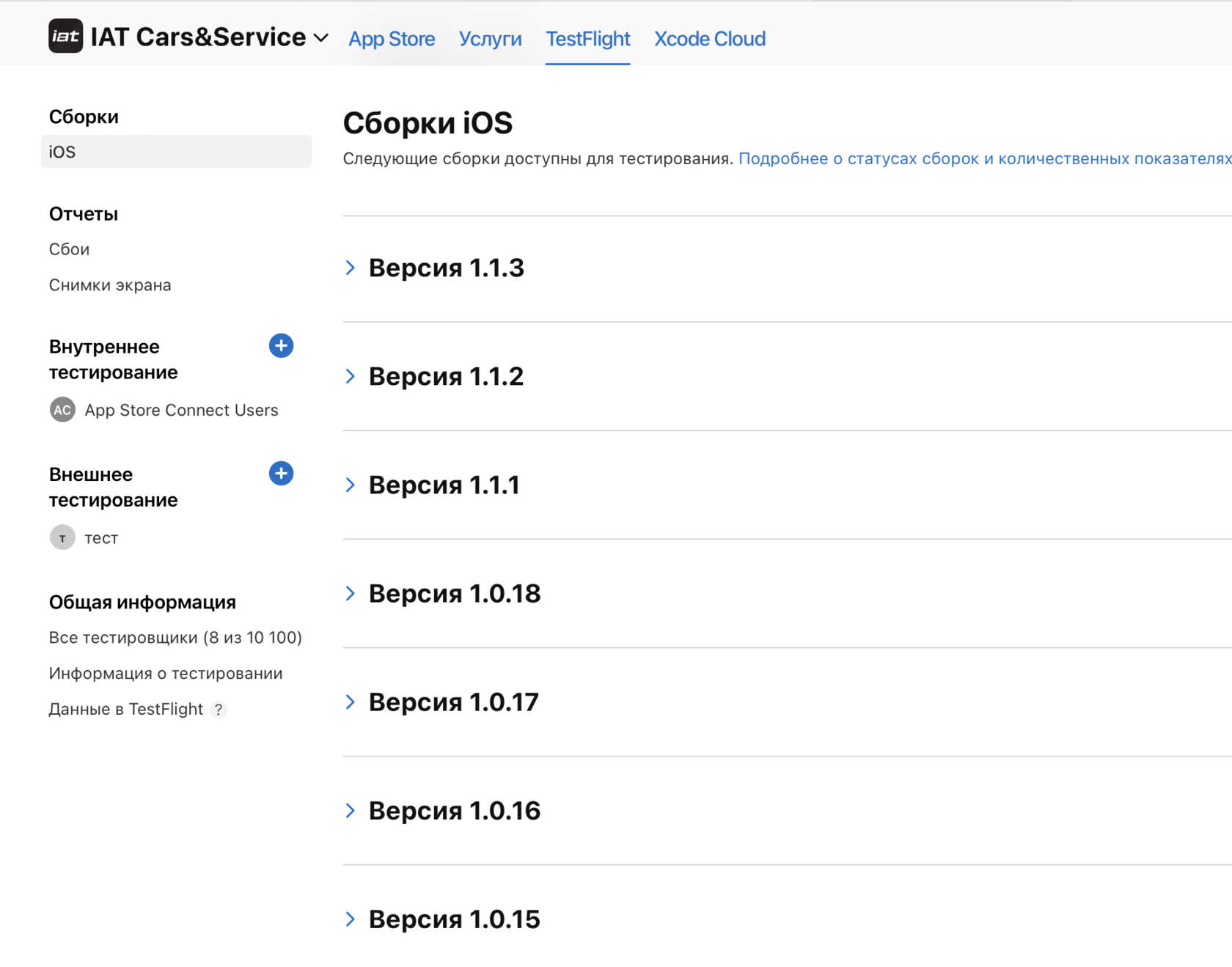Image resolution: width=1232 pixels, height=967 pixels.
Task: Click the Версия 1.0.18 heading text
Action: [454, 594]
